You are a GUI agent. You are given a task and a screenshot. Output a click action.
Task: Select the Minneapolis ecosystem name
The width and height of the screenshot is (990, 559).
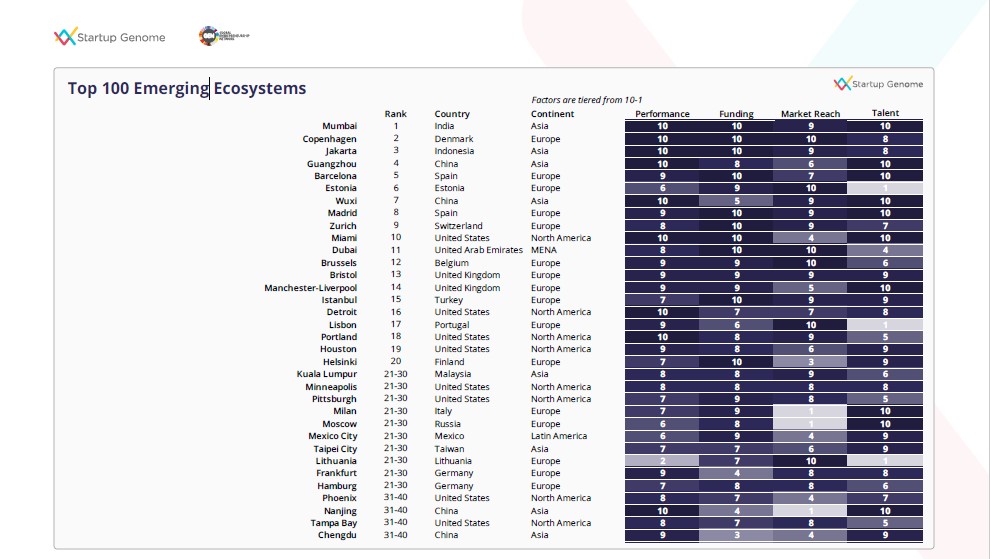pos(331,387)
